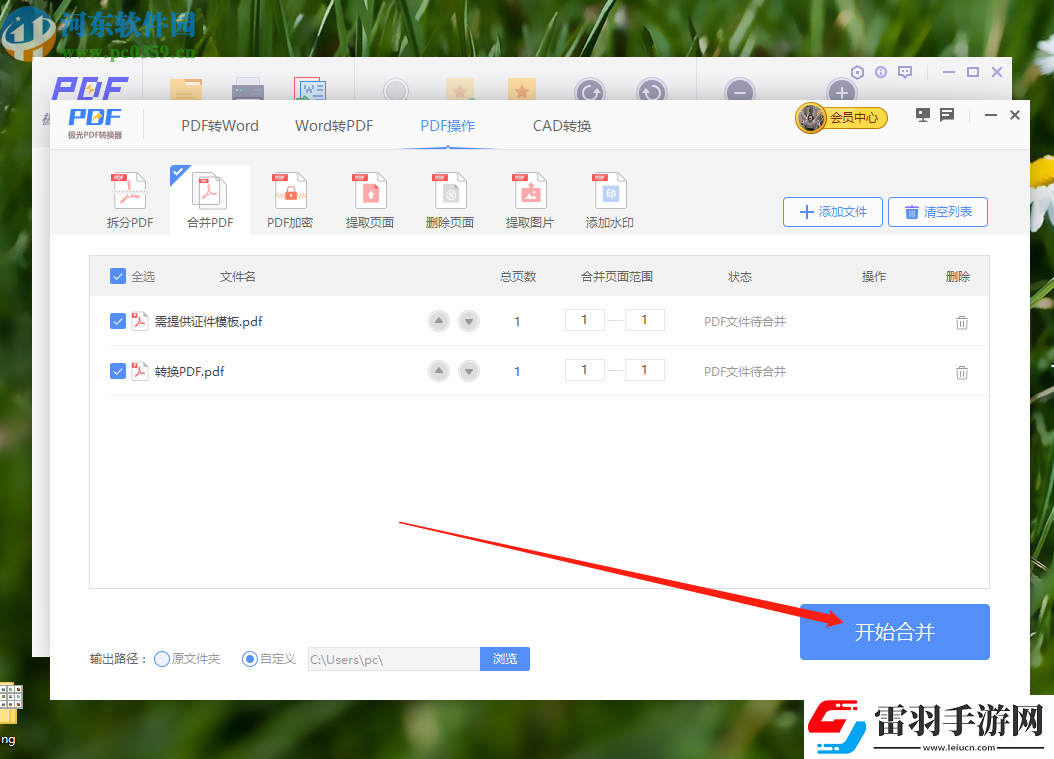Viewport: 1054px width, 759px height.
Task: Open the CAD转换 tab
Action: pyautogui.click(x=562, y=125)
